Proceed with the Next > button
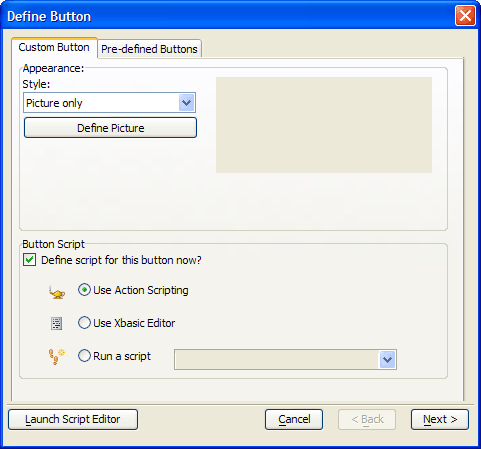 pyautogui.click(x=440, y=419)
